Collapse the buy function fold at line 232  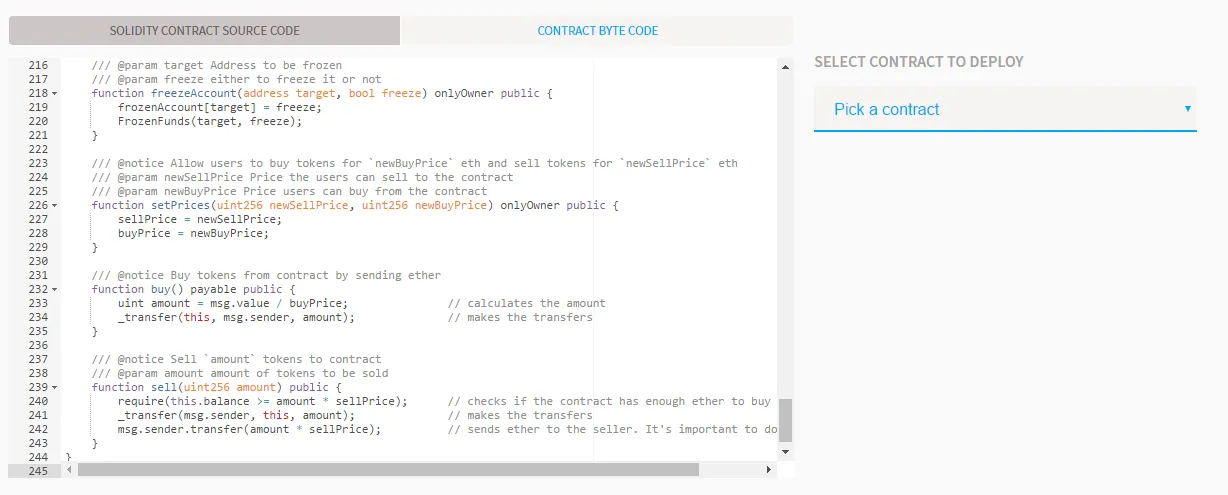(54, 289)
